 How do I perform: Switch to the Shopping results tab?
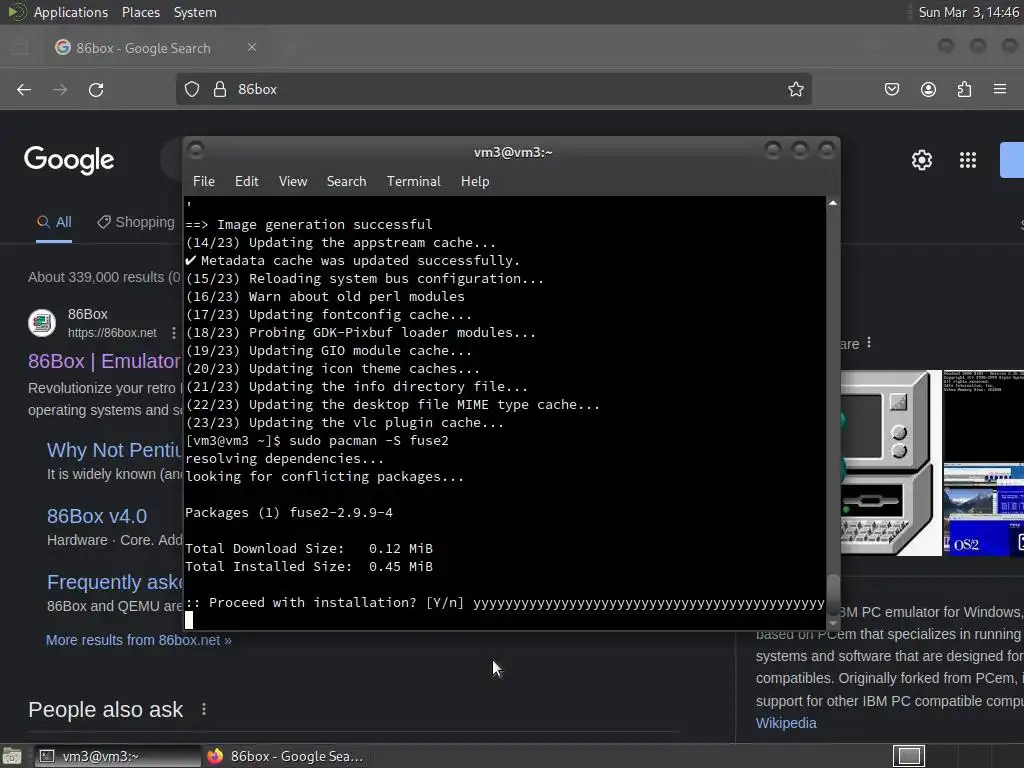coord(136,222)
